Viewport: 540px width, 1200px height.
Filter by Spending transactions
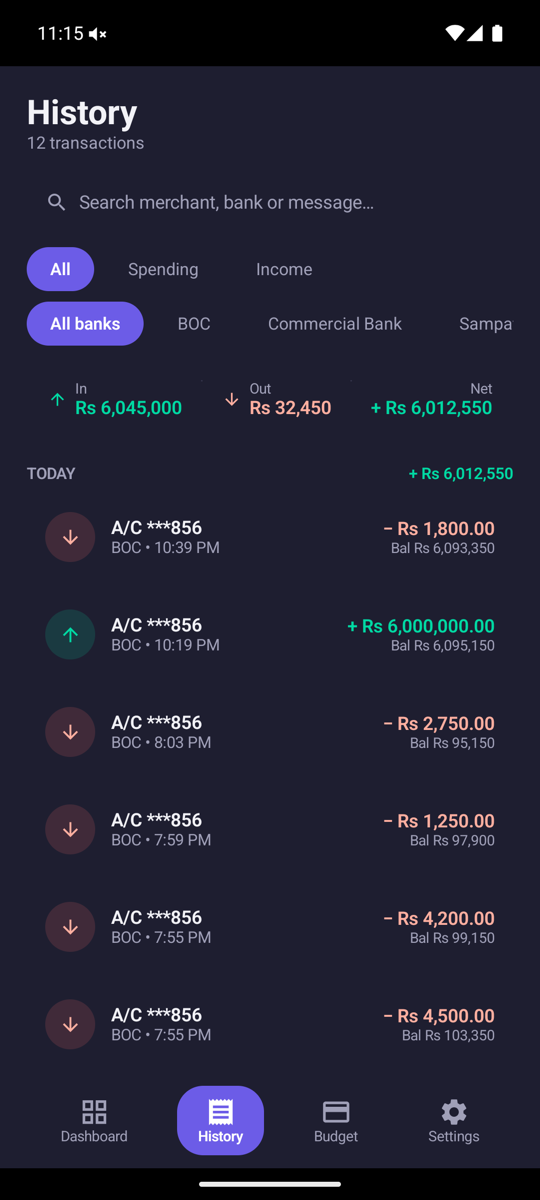click(x=163, y=269)
